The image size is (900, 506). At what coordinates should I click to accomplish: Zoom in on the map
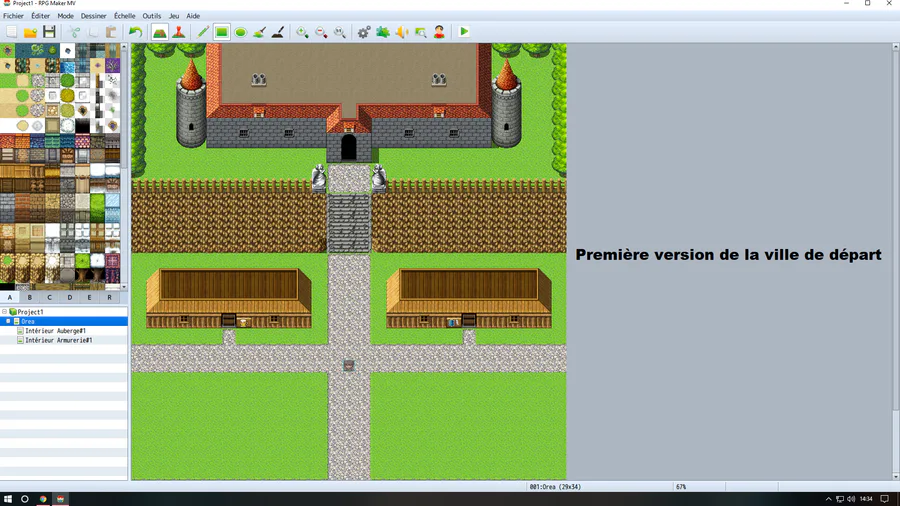pyautogui.click(x=302, y=32)
